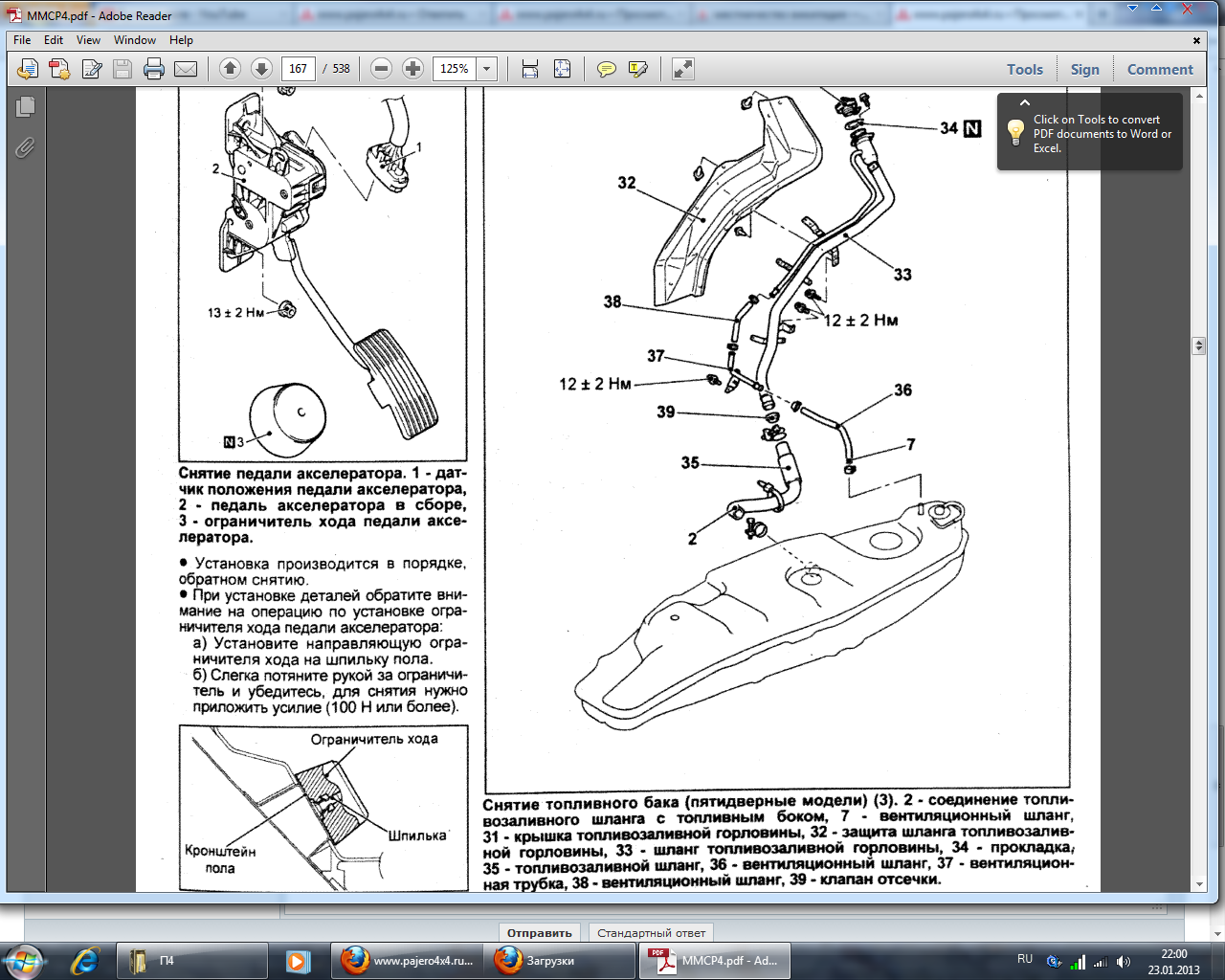Screen dimensions: 1225x980
Task: Click the Sign button
Action: 1084,69
